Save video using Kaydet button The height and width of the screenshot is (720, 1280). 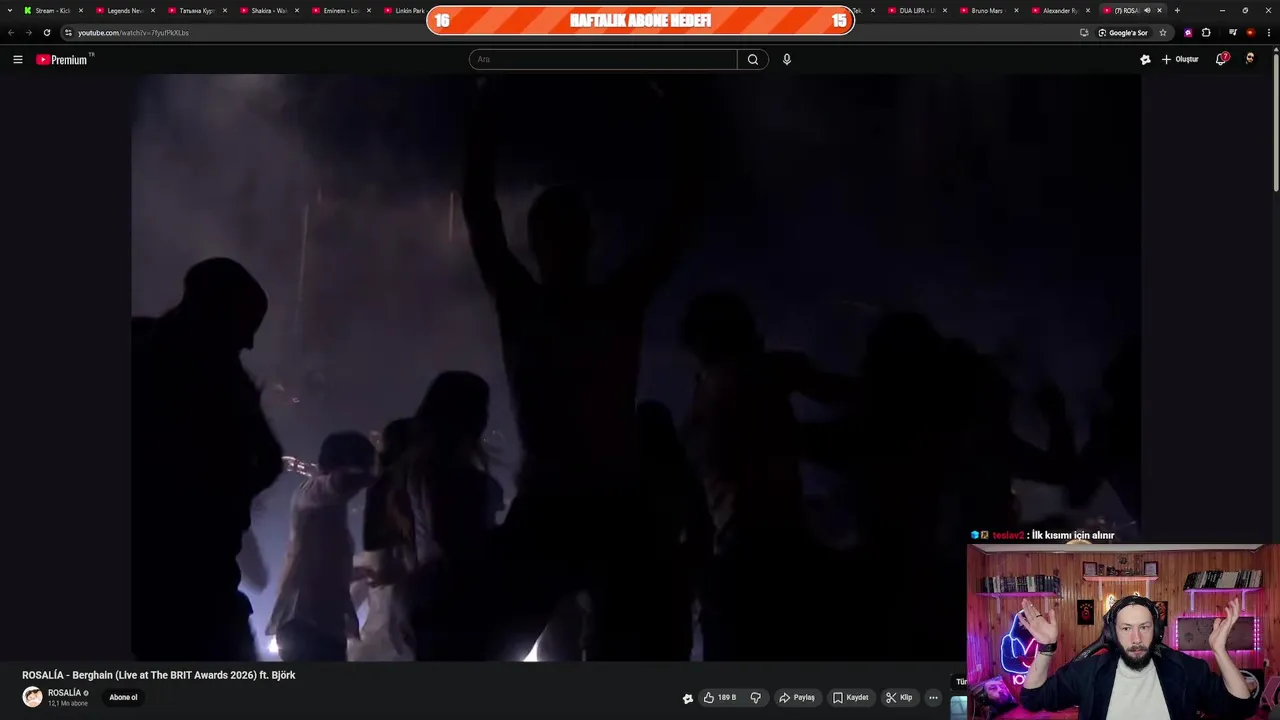(x=851, y=698)
